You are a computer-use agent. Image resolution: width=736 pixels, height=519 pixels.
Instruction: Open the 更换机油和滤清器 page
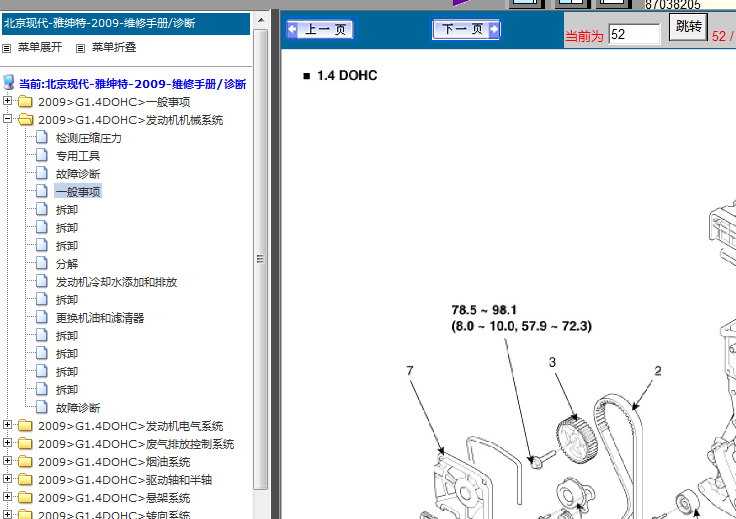coord(100,318)
